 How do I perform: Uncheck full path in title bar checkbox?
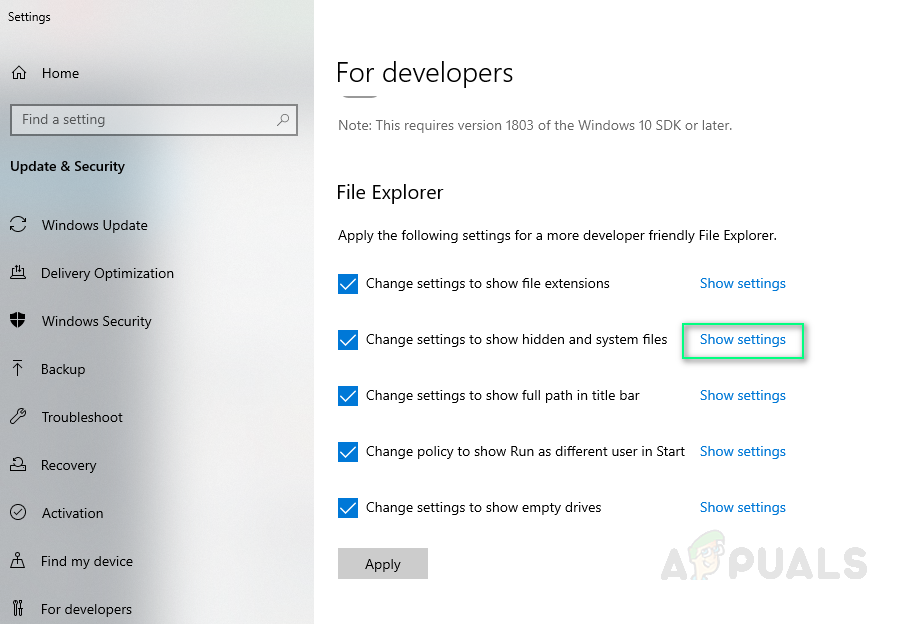pos(348,396)
